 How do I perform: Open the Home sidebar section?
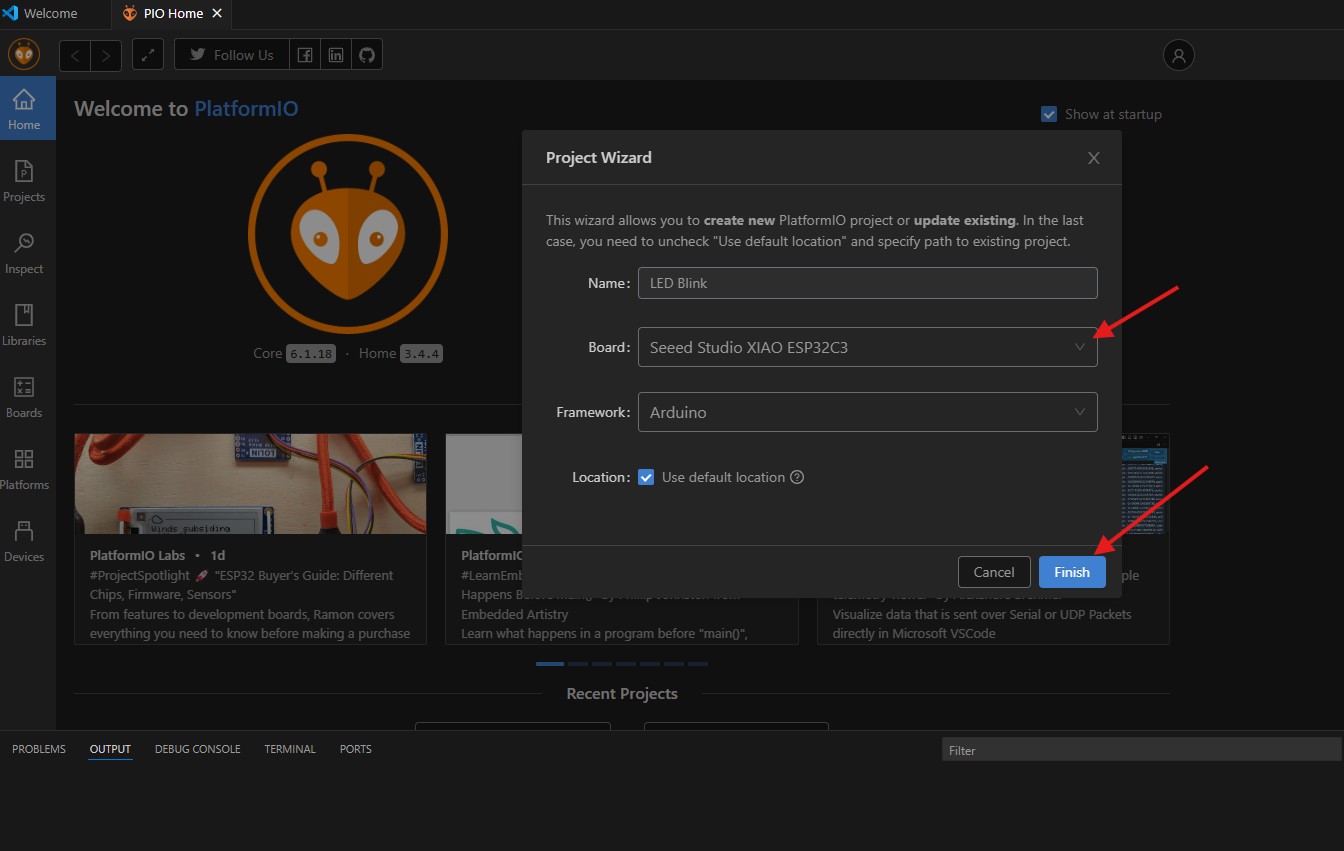tap(24, 109)
